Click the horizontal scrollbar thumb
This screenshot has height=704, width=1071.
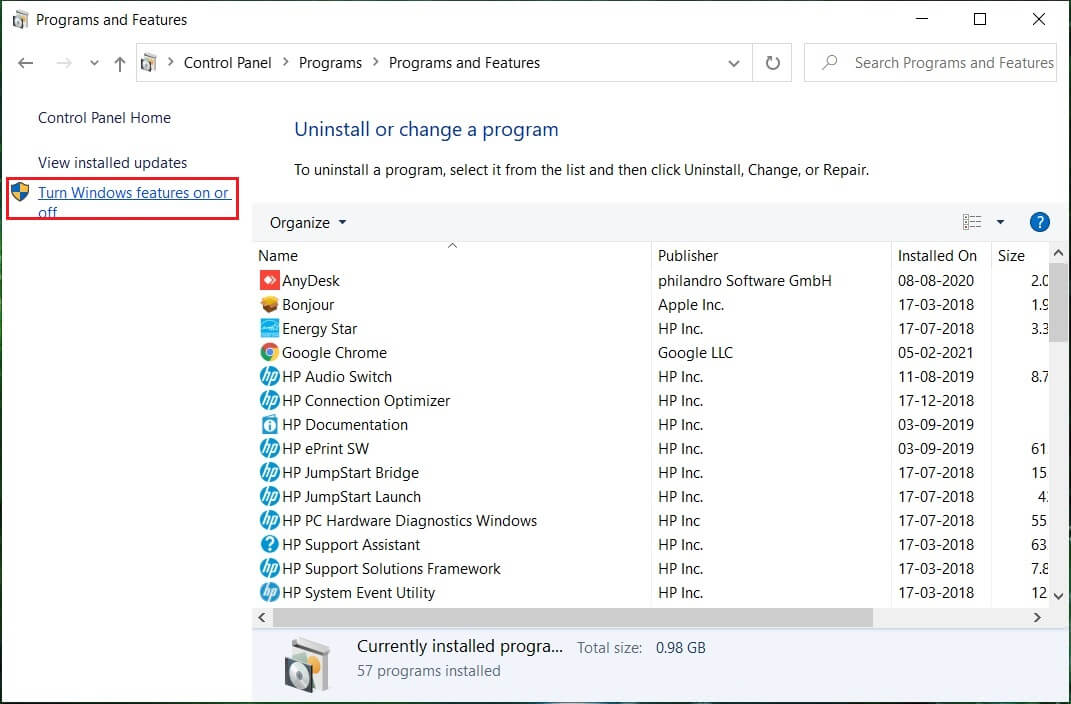tap(572, 617)
